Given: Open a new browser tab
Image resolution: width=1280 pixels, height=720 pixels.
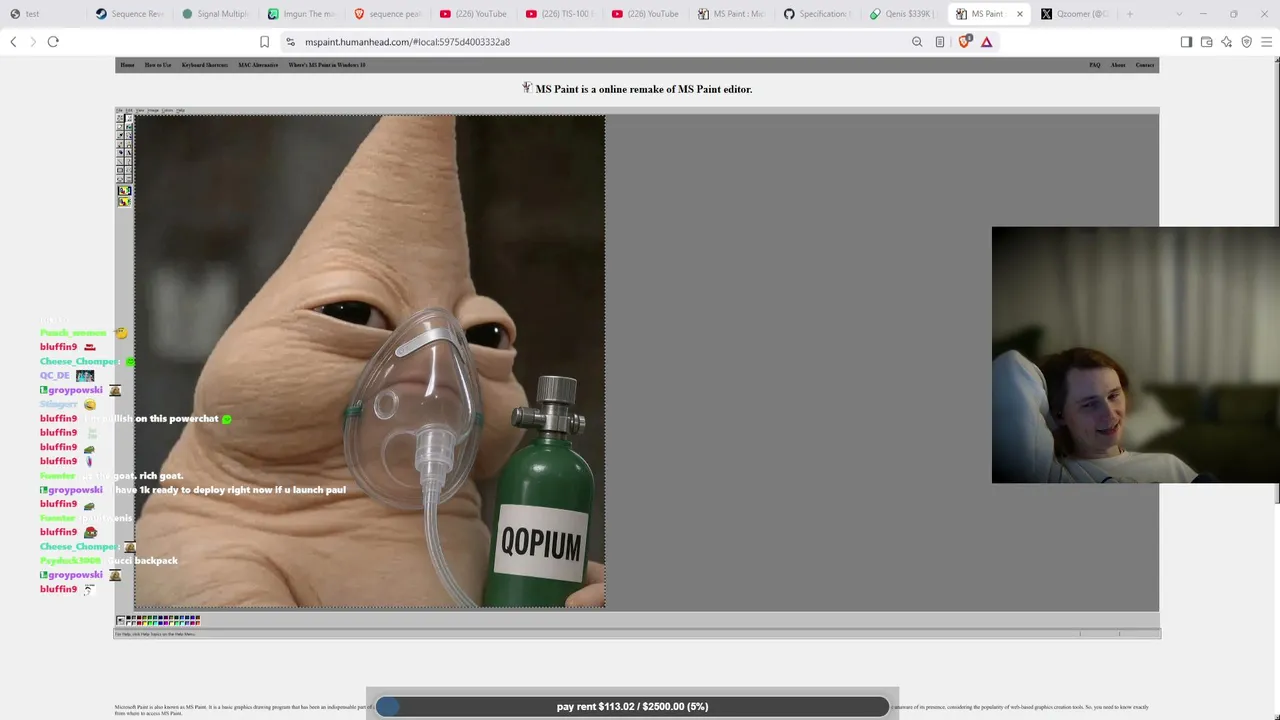Looking at the screenshot, I should click(1130, 14).
